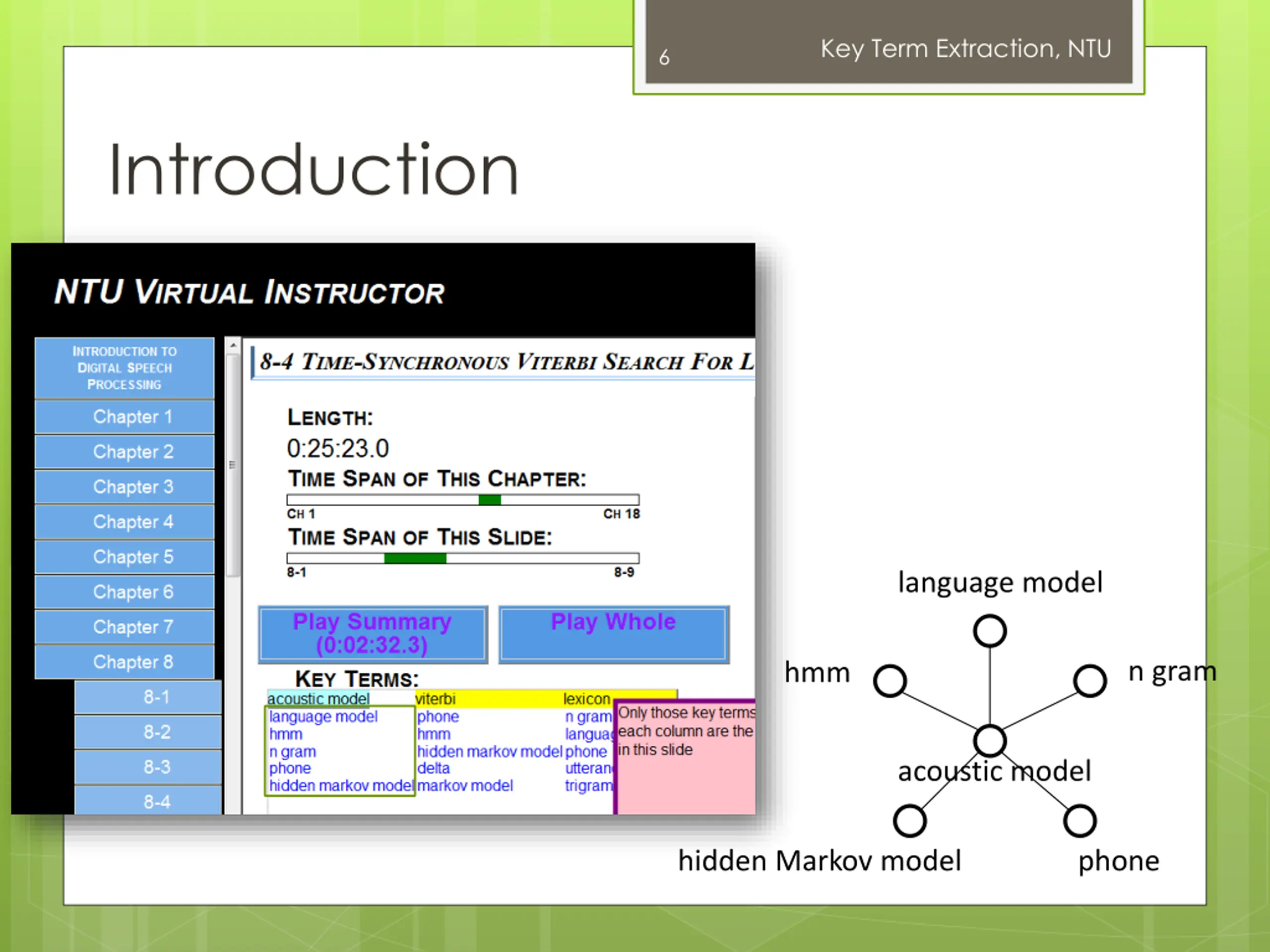Click the Time Span of This Chapter bar

point(463,500)
